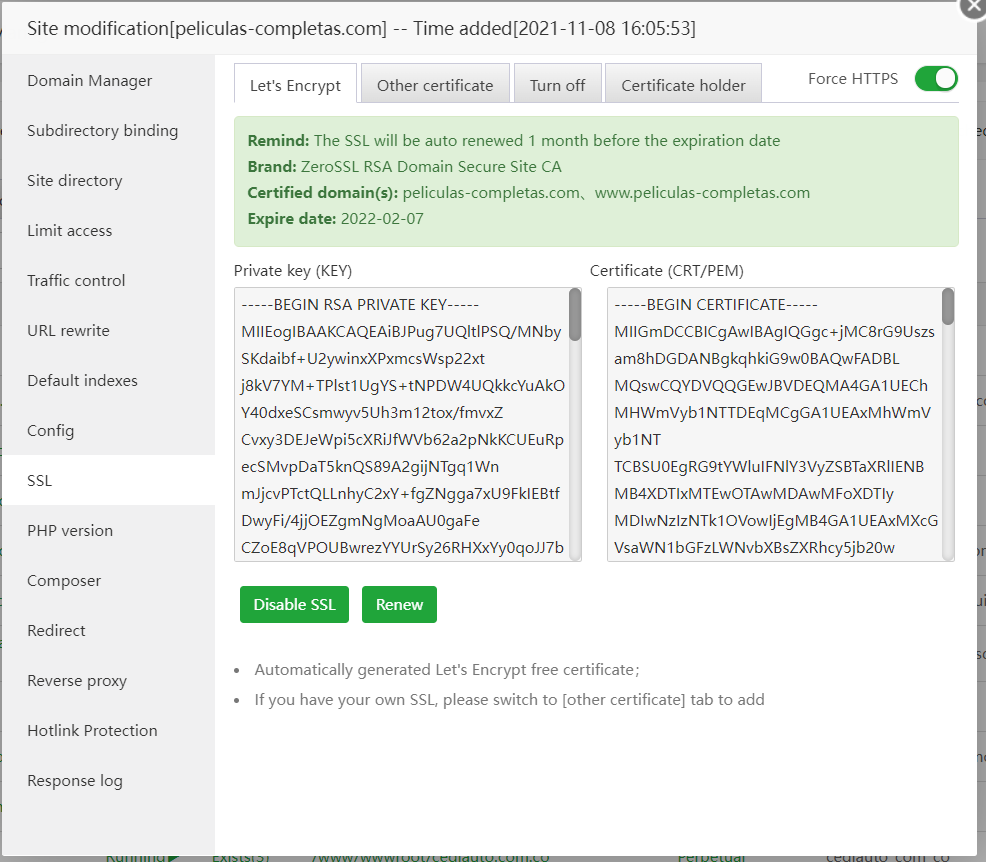Close the Site modification dialog

[x=974, y=7]
